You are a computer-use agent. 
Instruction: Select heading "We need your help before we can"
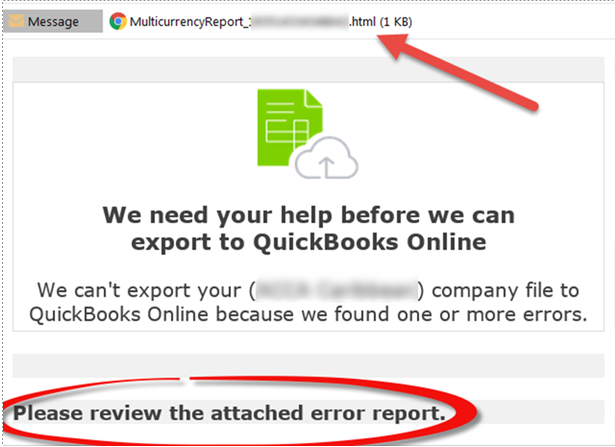tap(309, 215)
